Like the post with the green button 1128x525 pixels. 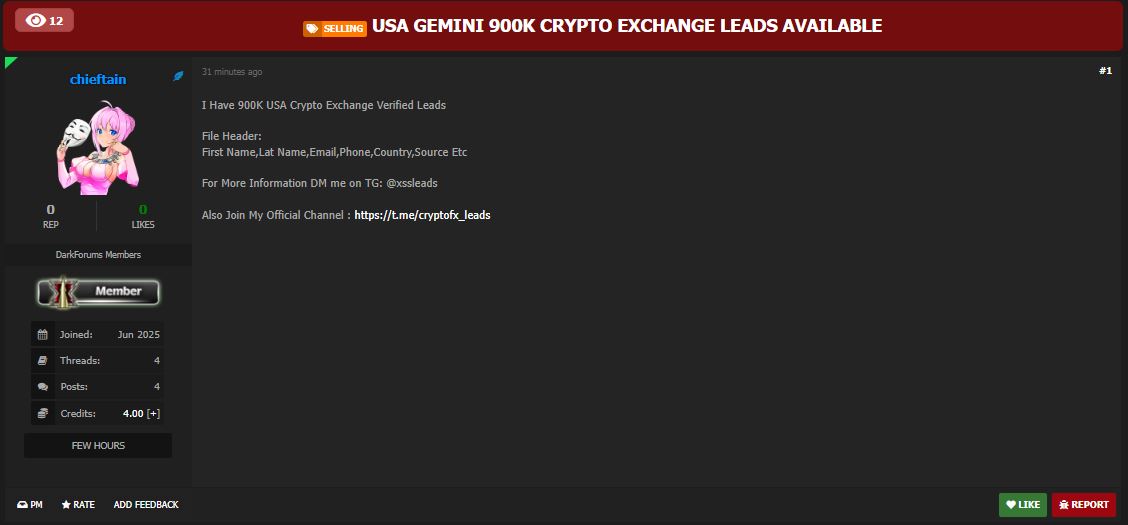(x=1022, y=505)
